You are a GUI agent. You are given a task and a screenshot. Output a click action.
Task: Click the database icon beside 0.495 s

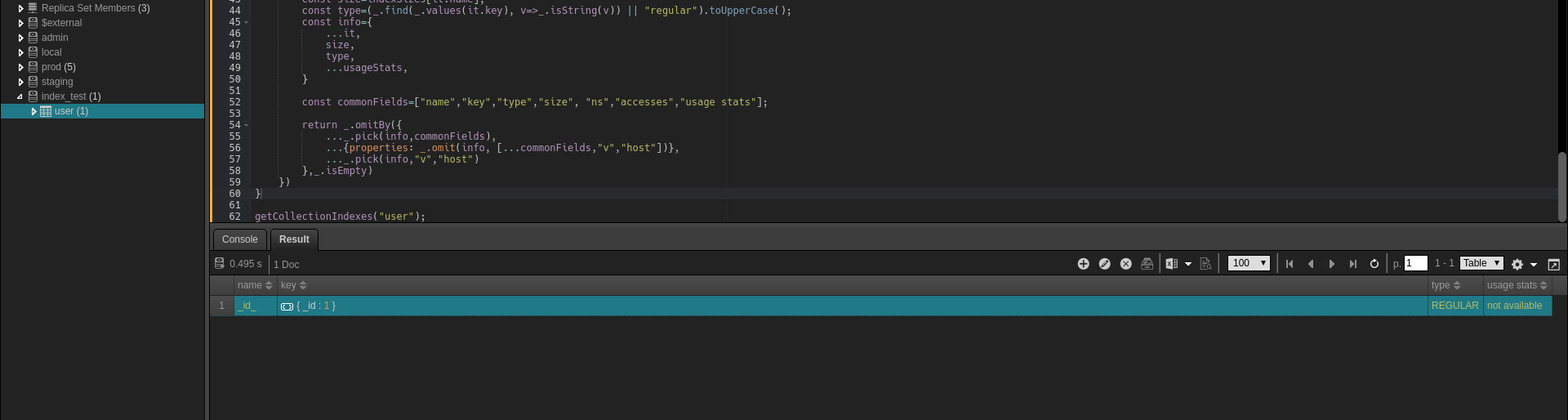(x=220, y=263)
